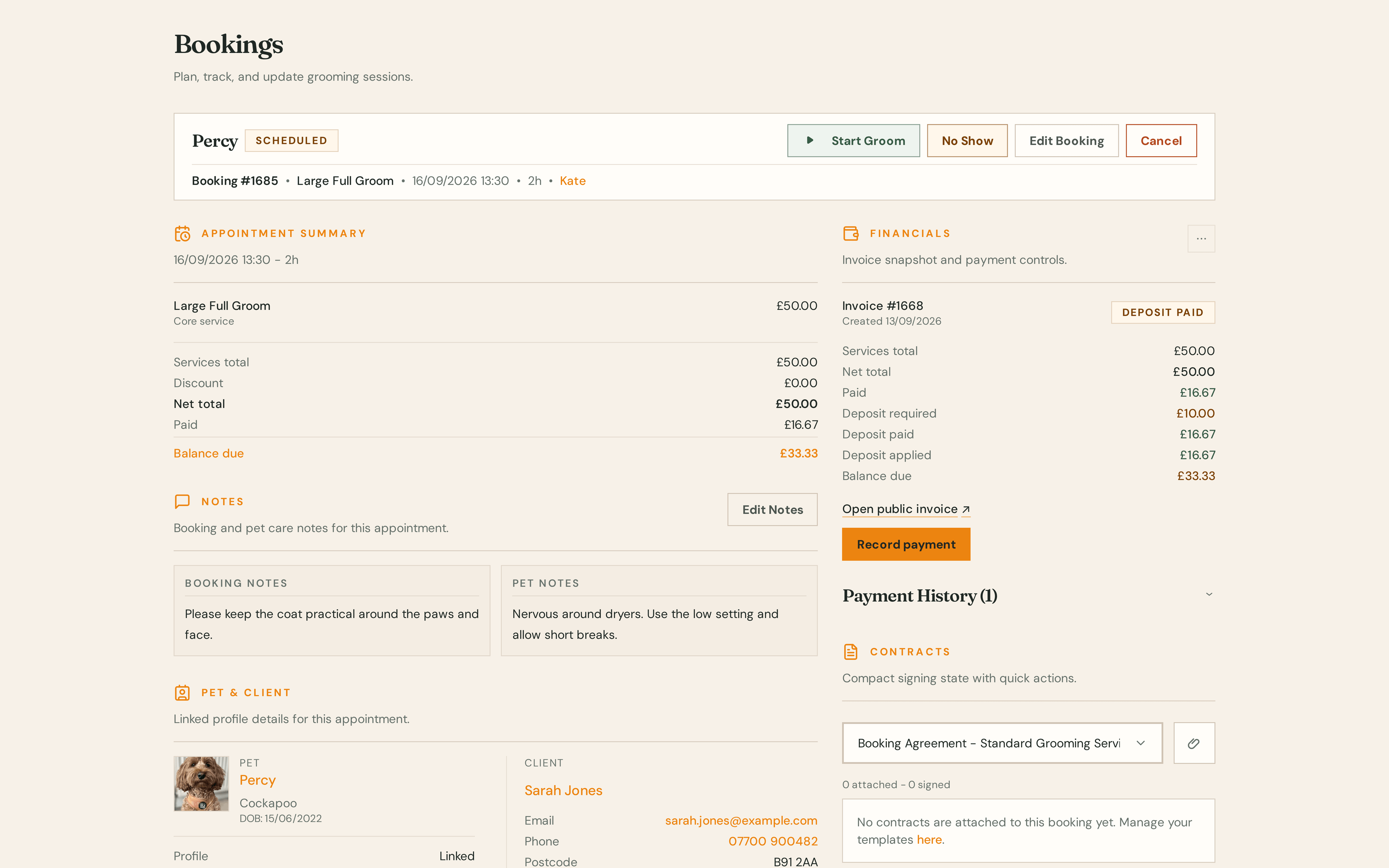
Task: Click the Appointment Summary calendar icon
Action: (x=183, y=234)
